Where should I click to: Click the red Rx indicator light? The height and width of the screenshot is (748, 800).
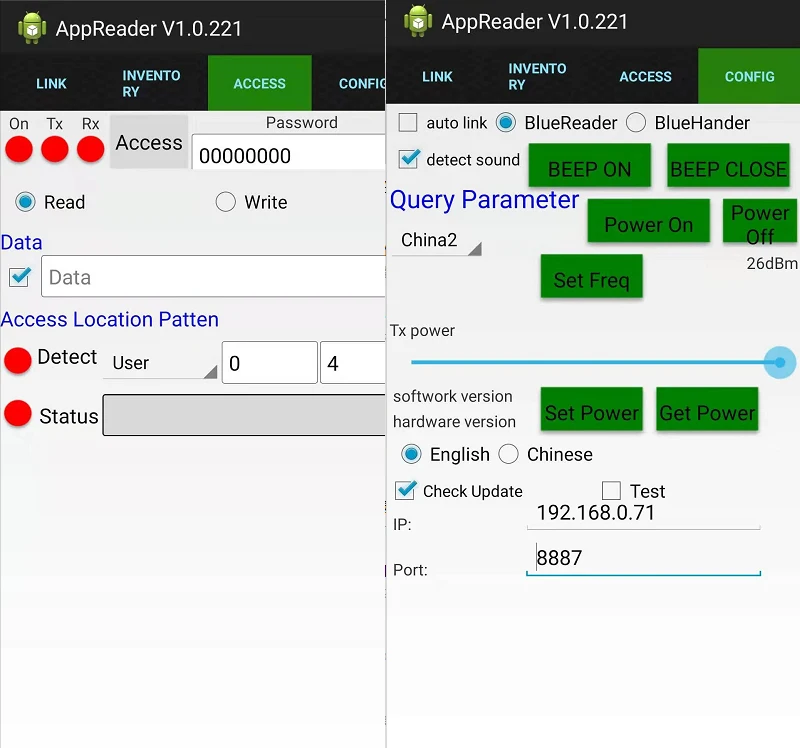point(90,149)
